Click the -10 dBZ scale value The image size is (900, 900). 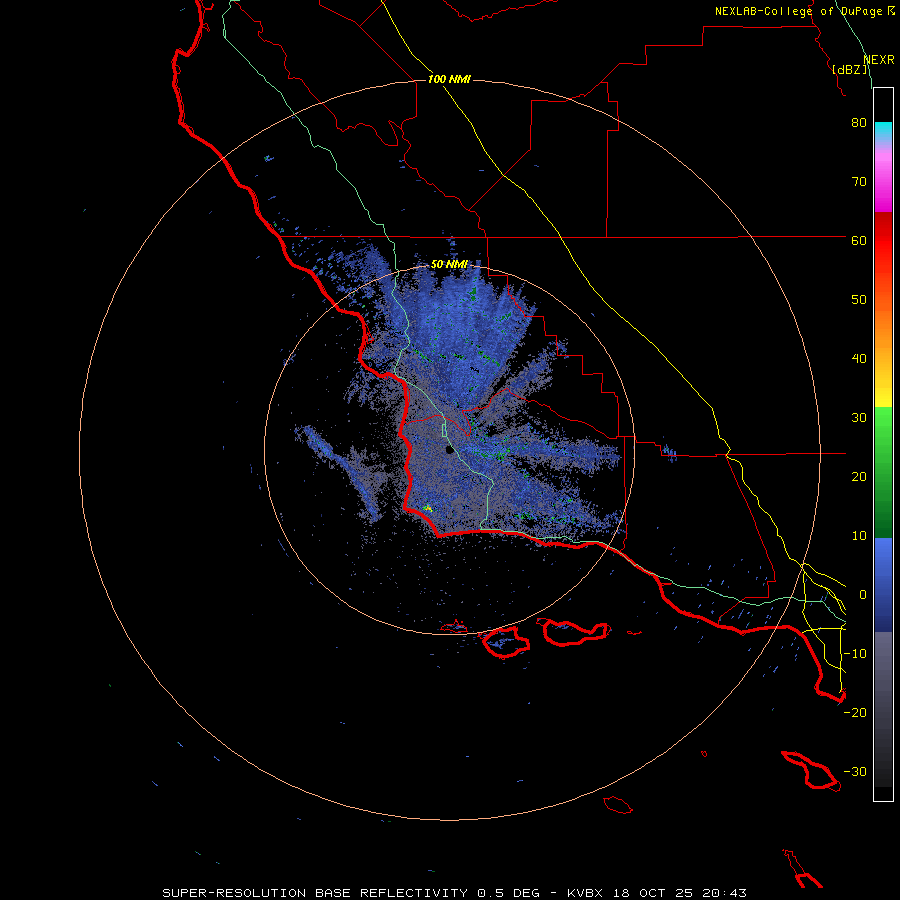tap(855, 654)
